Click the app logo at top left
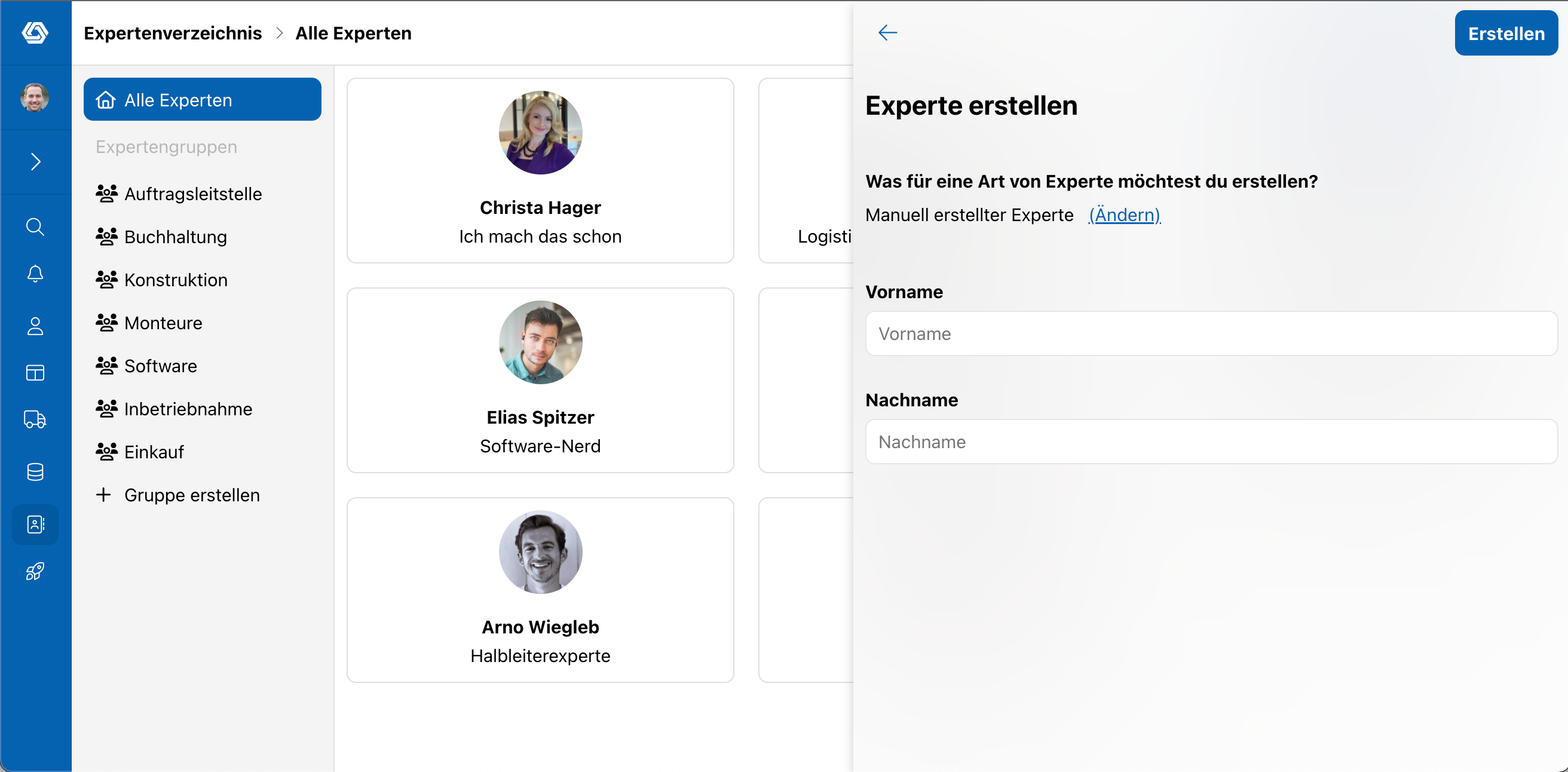Screen dimensions: 1568x772 click(x=35, y=32)
